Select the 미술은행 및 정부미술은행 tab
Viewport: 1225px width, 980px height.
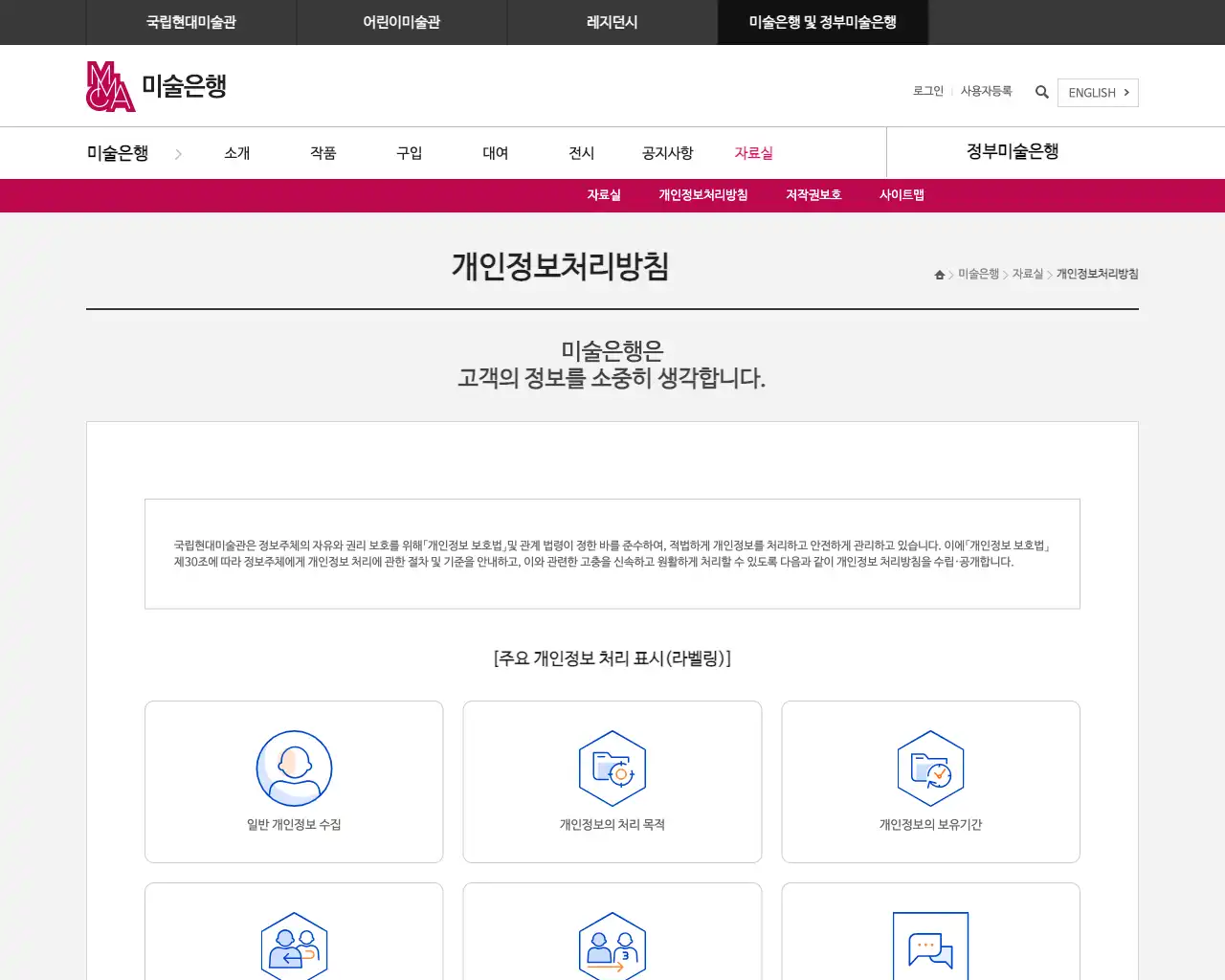823,22
